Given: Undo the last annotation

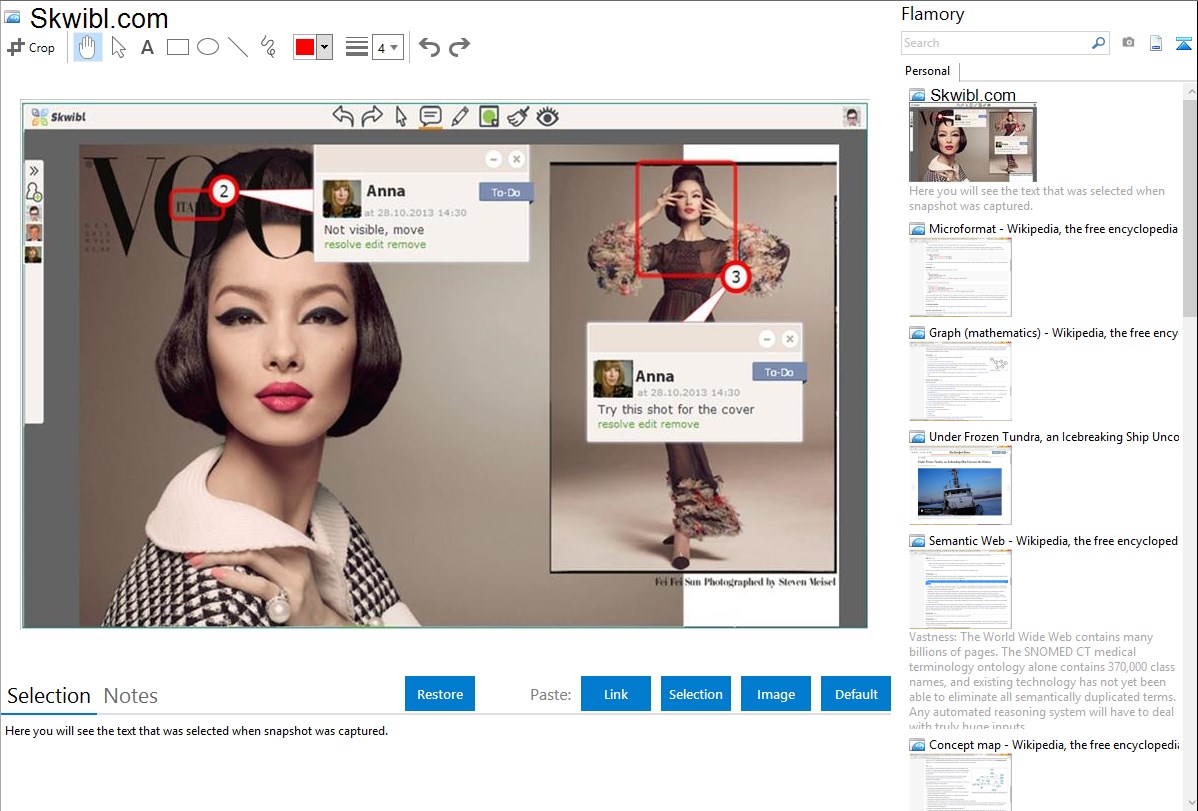Looking at the screenshot, I should (429, 47).
